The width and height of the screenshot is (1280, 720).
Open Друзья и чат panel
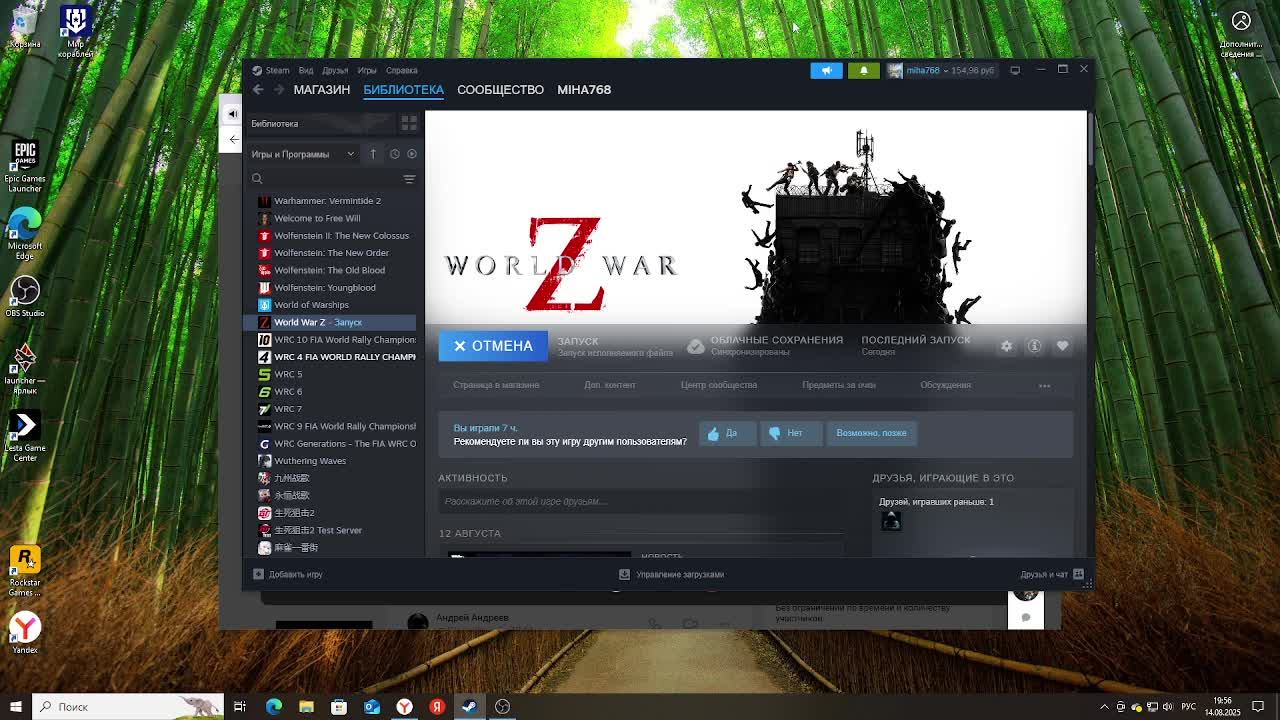pyautogui.click(x=1052, y=574)
